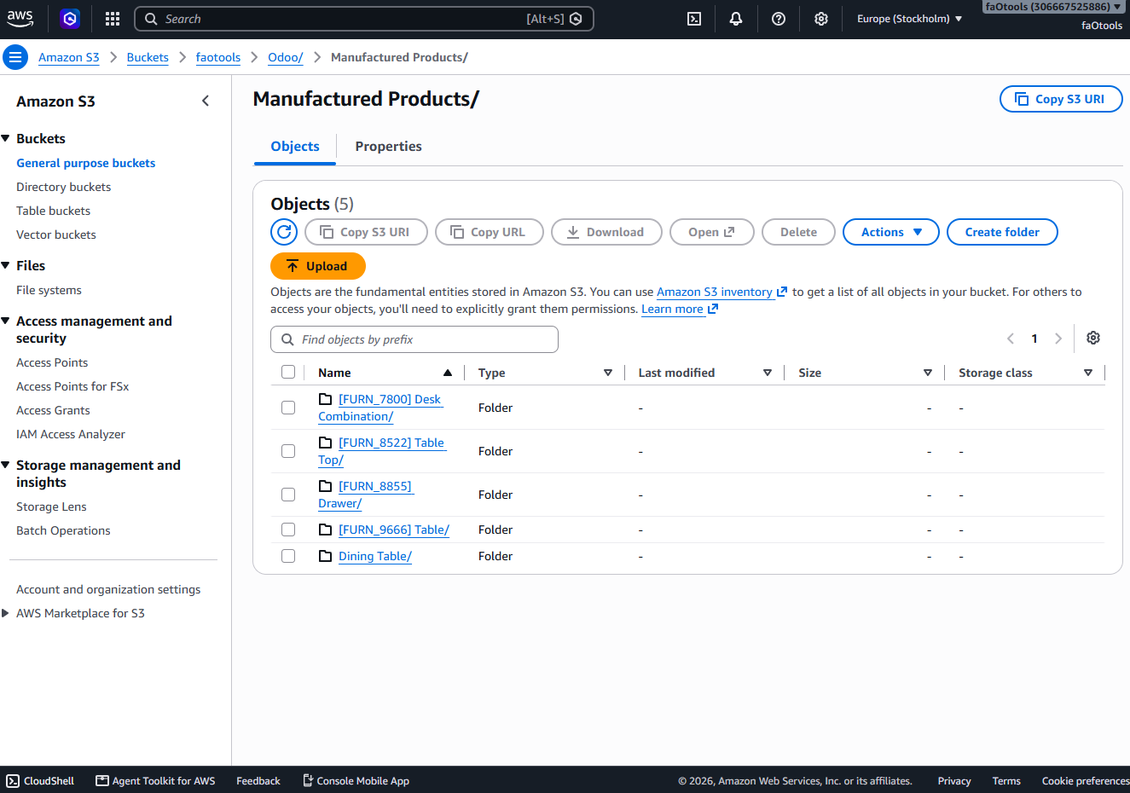Open console settings gear in top bar
The width and height of the screenshot is (1130, 793).
(821, 19)
